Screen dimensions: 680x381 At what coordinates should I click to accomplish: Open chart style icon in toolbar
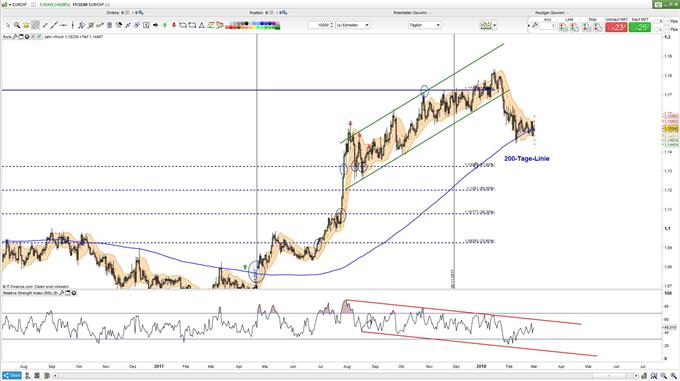487,26
